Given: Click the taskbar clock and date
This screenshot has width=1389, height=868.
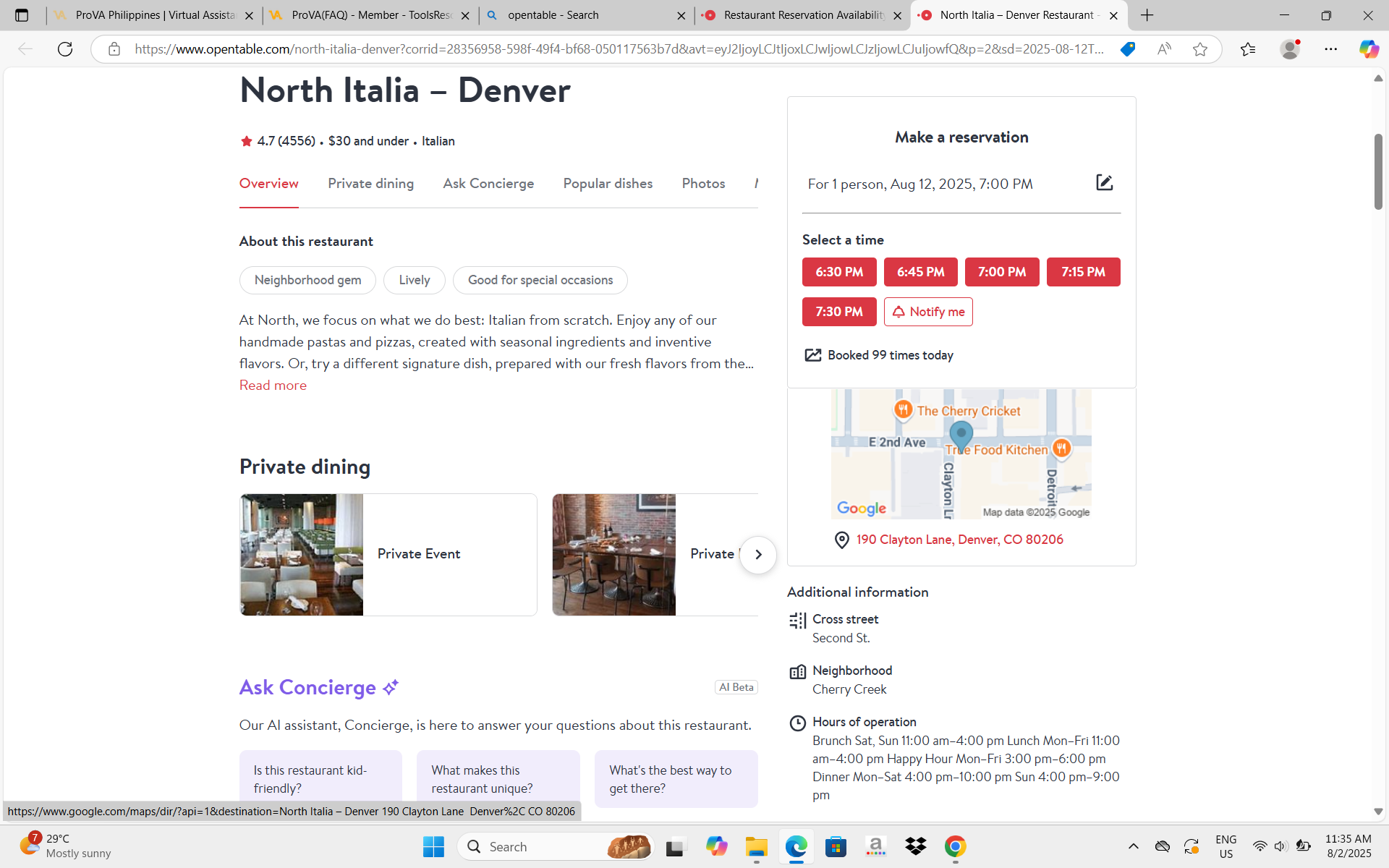Looking at the screenshot, I should coord(1348,846).
